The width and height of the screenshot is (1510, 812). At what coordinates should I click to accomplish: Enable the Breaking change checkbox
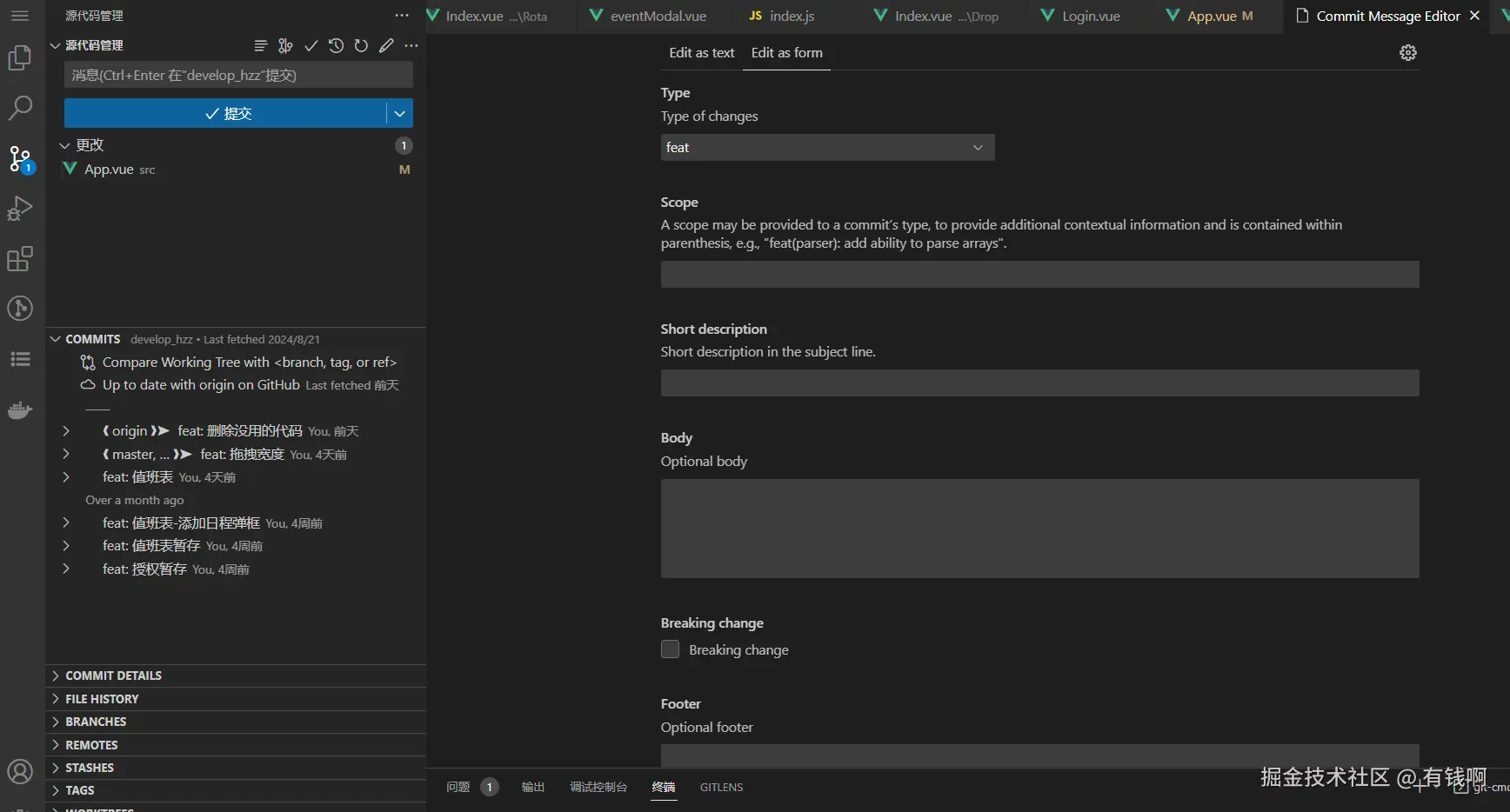coord(670,649)
